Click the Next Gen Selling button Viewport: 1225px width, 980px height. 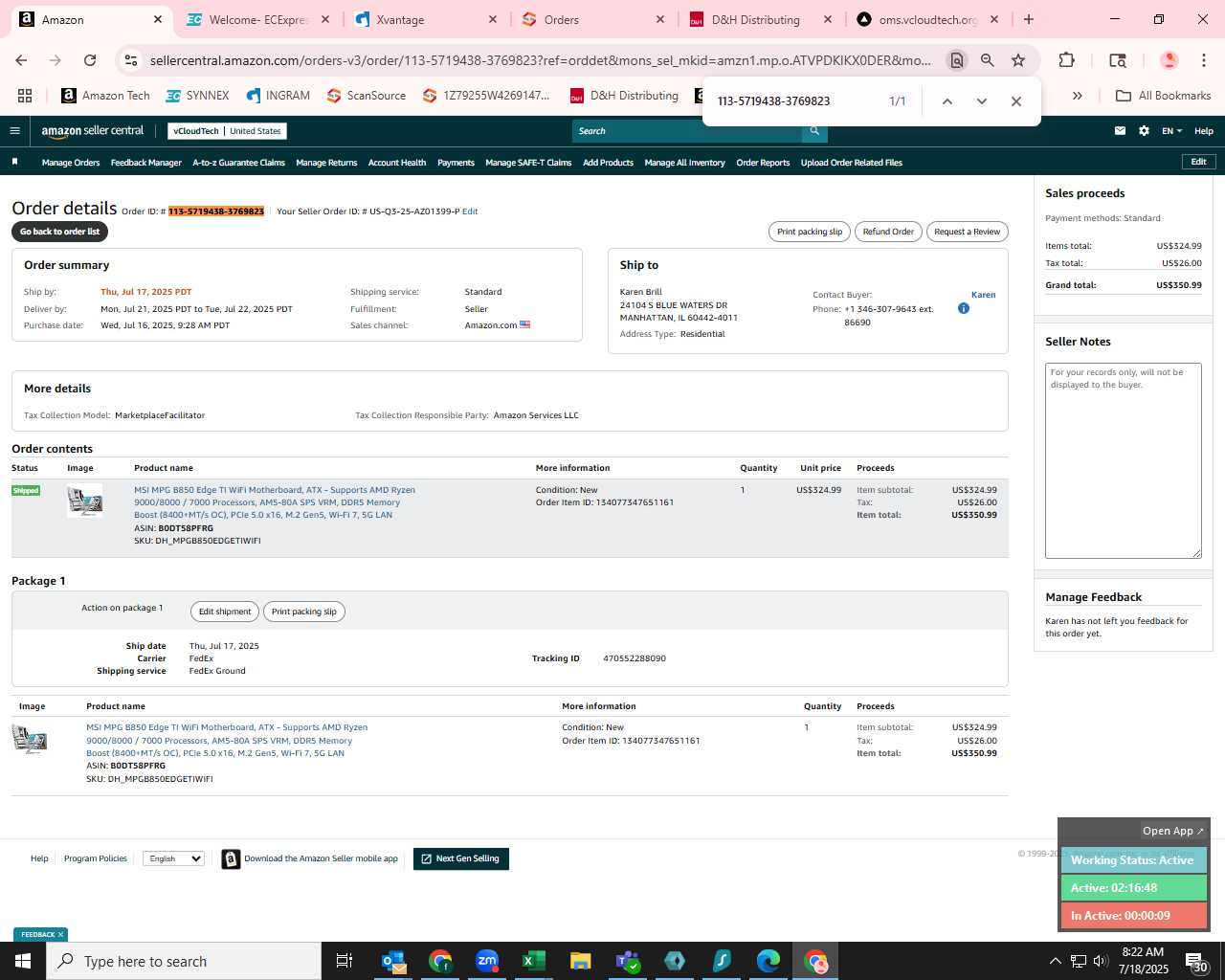(x=461, y=858)
